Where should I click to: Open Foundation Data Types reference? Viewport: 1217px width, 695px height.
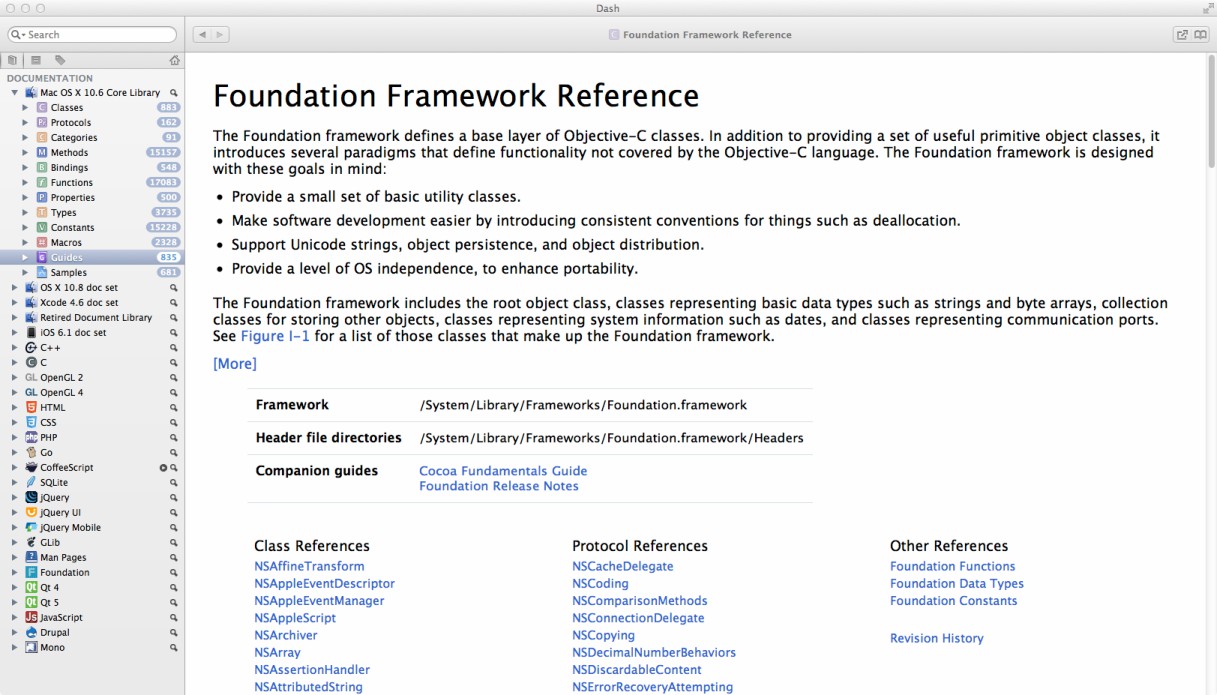coord(957,584)
